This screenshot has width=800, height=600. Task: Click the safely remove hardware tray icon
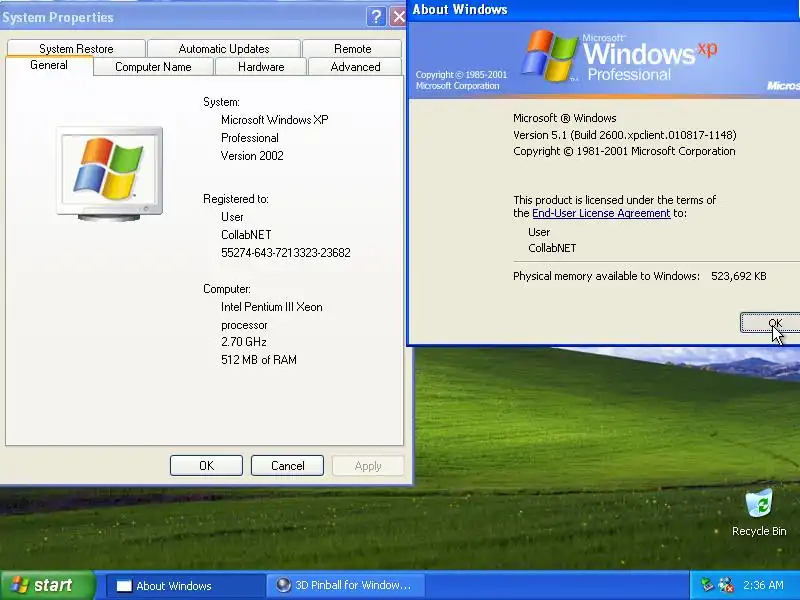[x=707, y=585]
